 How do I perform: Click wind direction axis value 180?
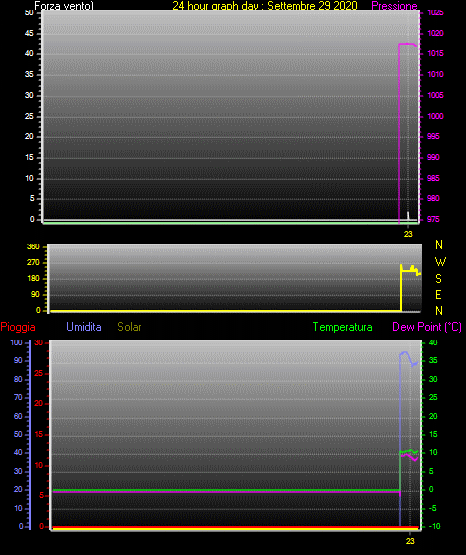(x=33, y=279)
